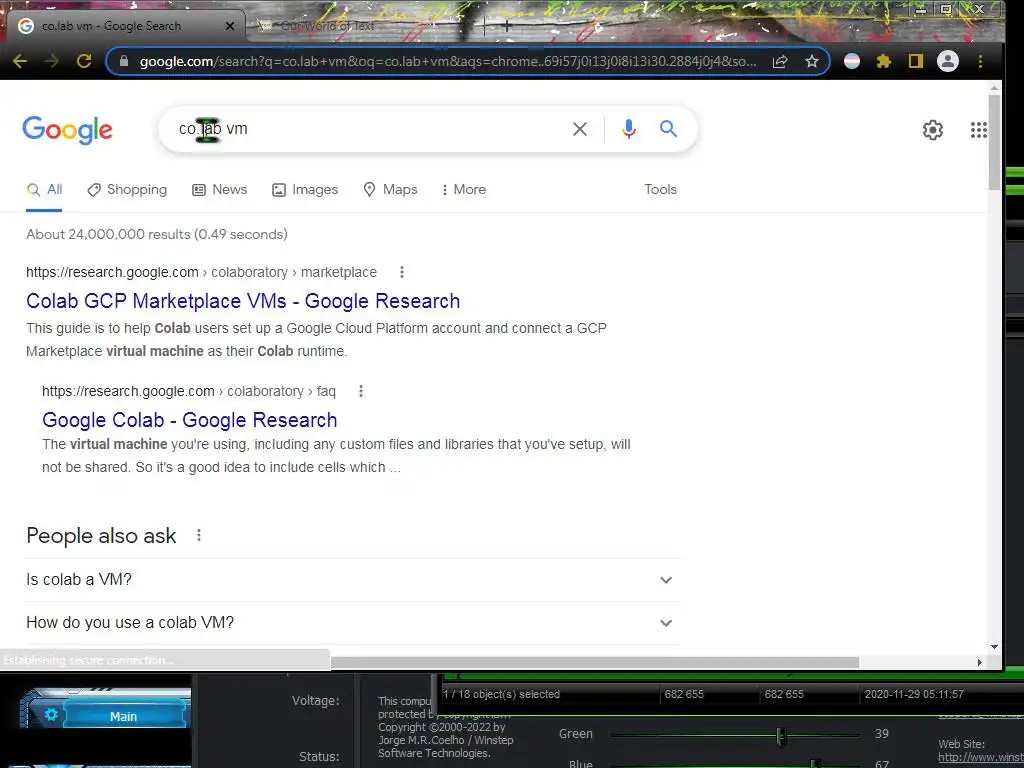Go to the Google logo homepage
The width and height of the screenshot is (1024, 768).
point(67,130)
